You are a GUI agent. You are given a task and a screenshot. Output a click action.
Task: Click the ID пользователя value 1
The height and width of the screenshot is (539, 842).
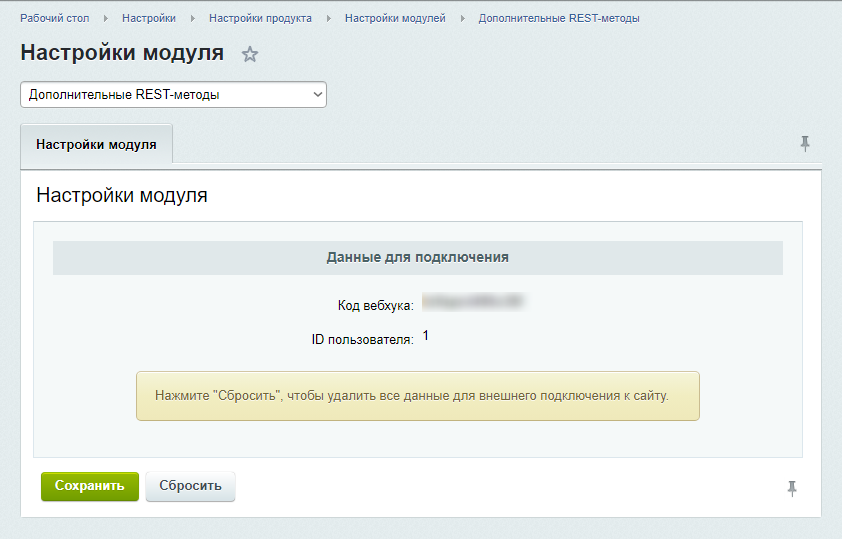[x=426, y=336]
